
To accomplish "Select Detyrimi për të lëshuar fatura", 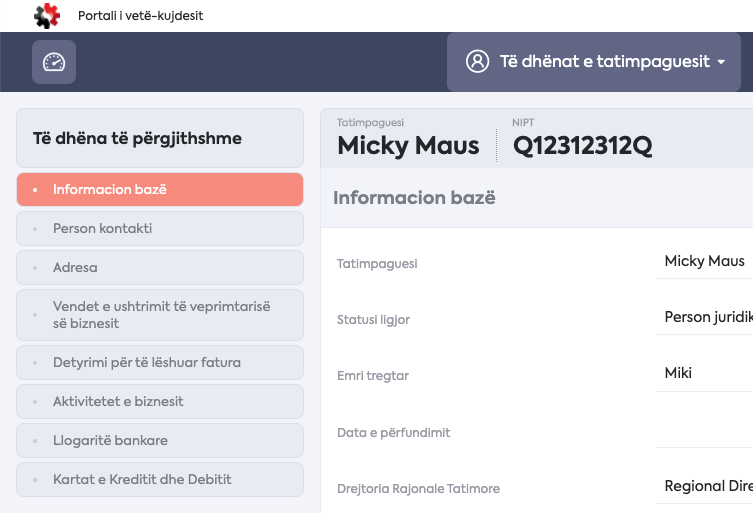I will (x=160, y=363).
